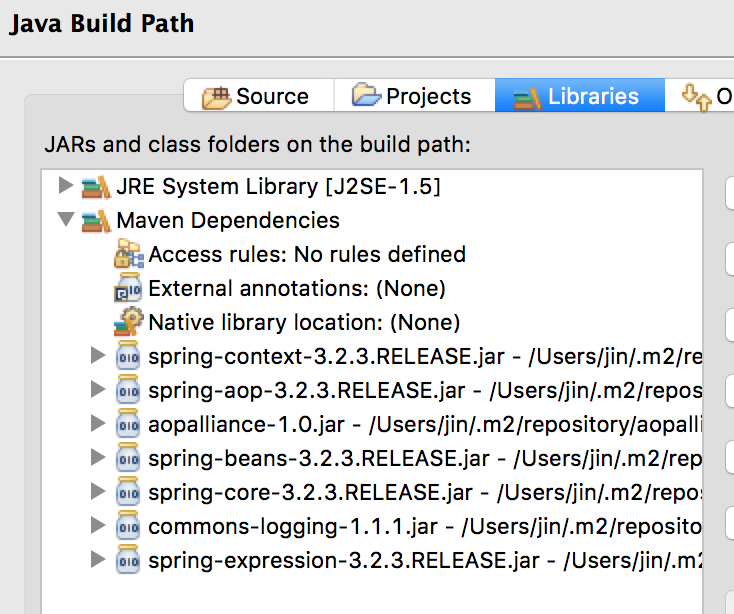Click the spring-context jar file icon

point(128,356)
